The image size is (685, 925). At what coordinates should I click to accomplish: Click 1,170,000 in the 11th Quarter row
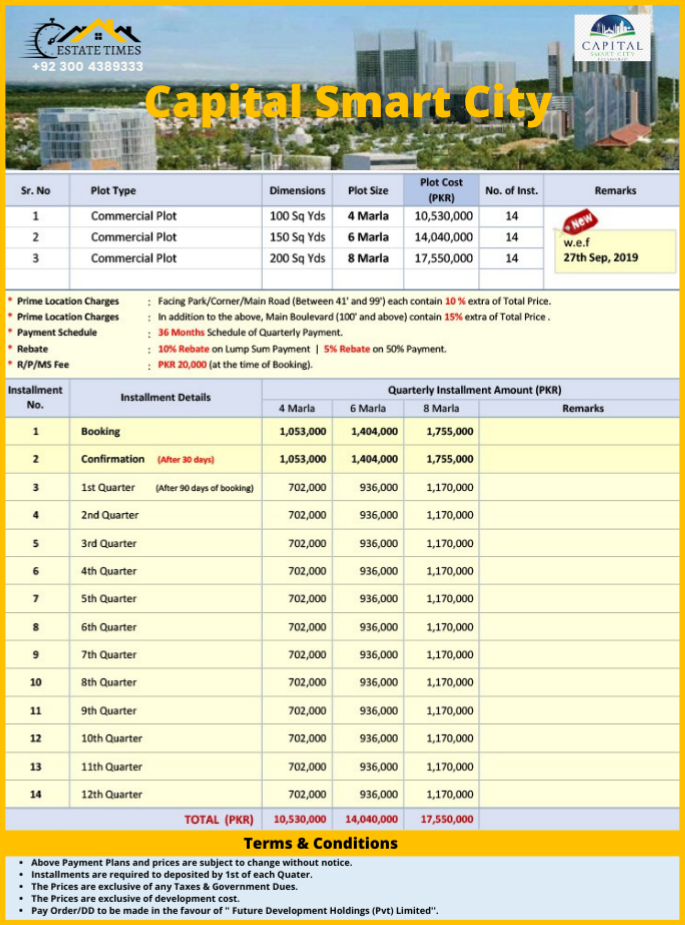(x=450, y=767)
